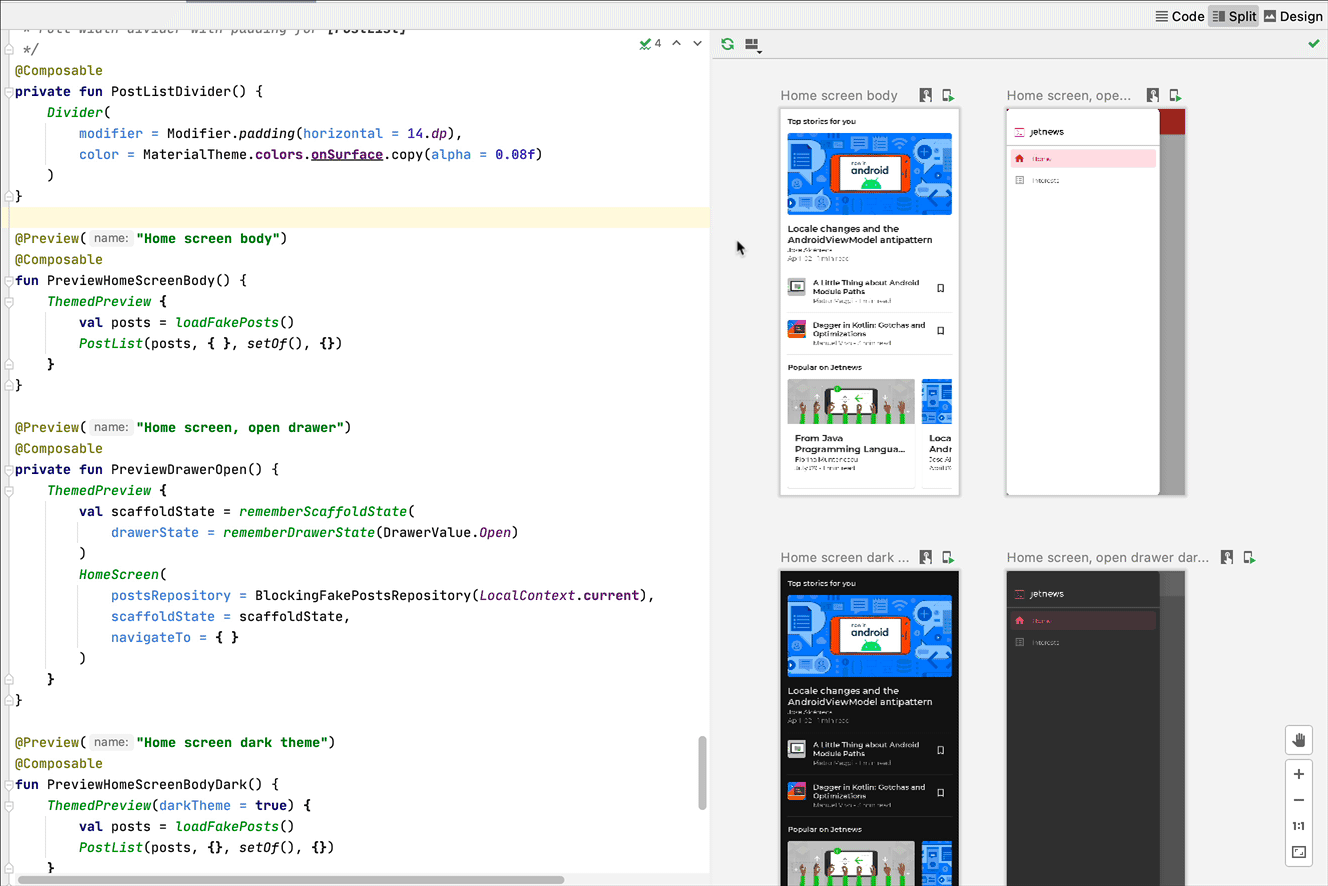Viewport: 1328px width, 886px height.
Task: Switch to the Code tab
Action: click(x=1180, y=16)
